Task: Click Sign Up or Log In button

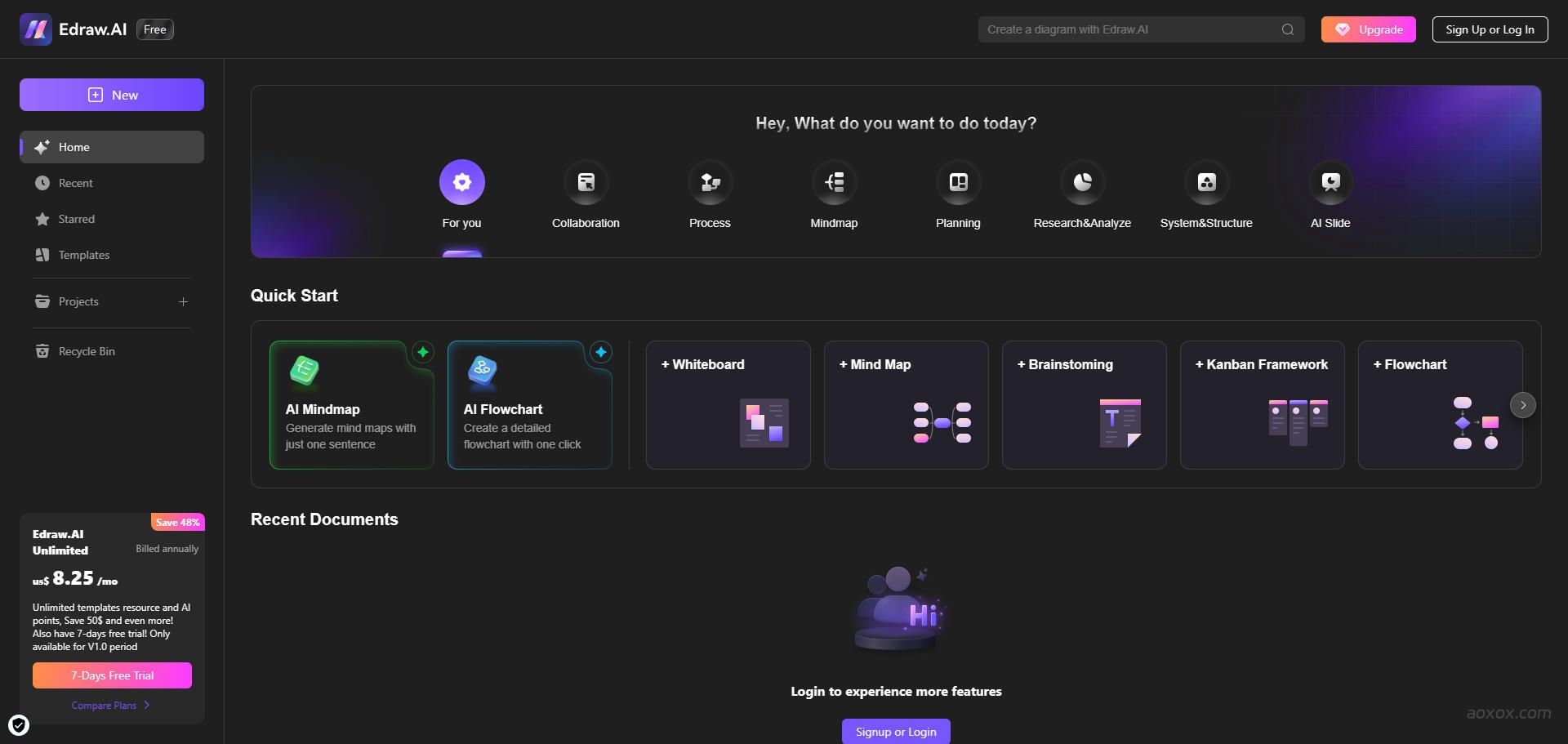Action: (x=1490, y=29)
